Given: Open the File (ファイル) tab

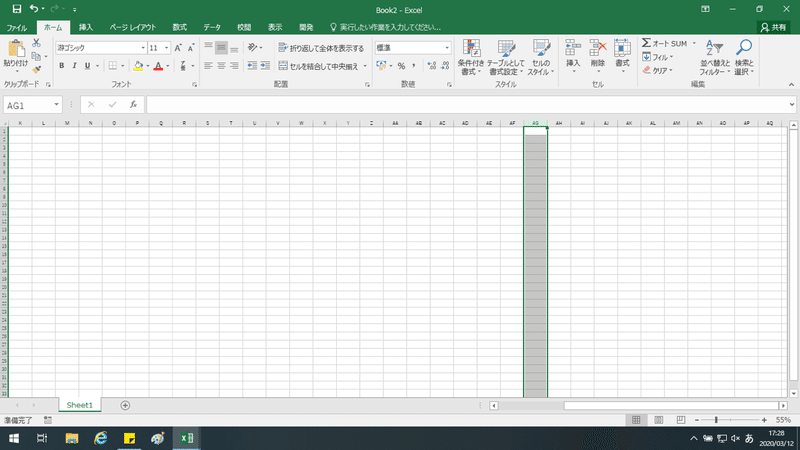Looking at the screenshot, I should 17,28.
